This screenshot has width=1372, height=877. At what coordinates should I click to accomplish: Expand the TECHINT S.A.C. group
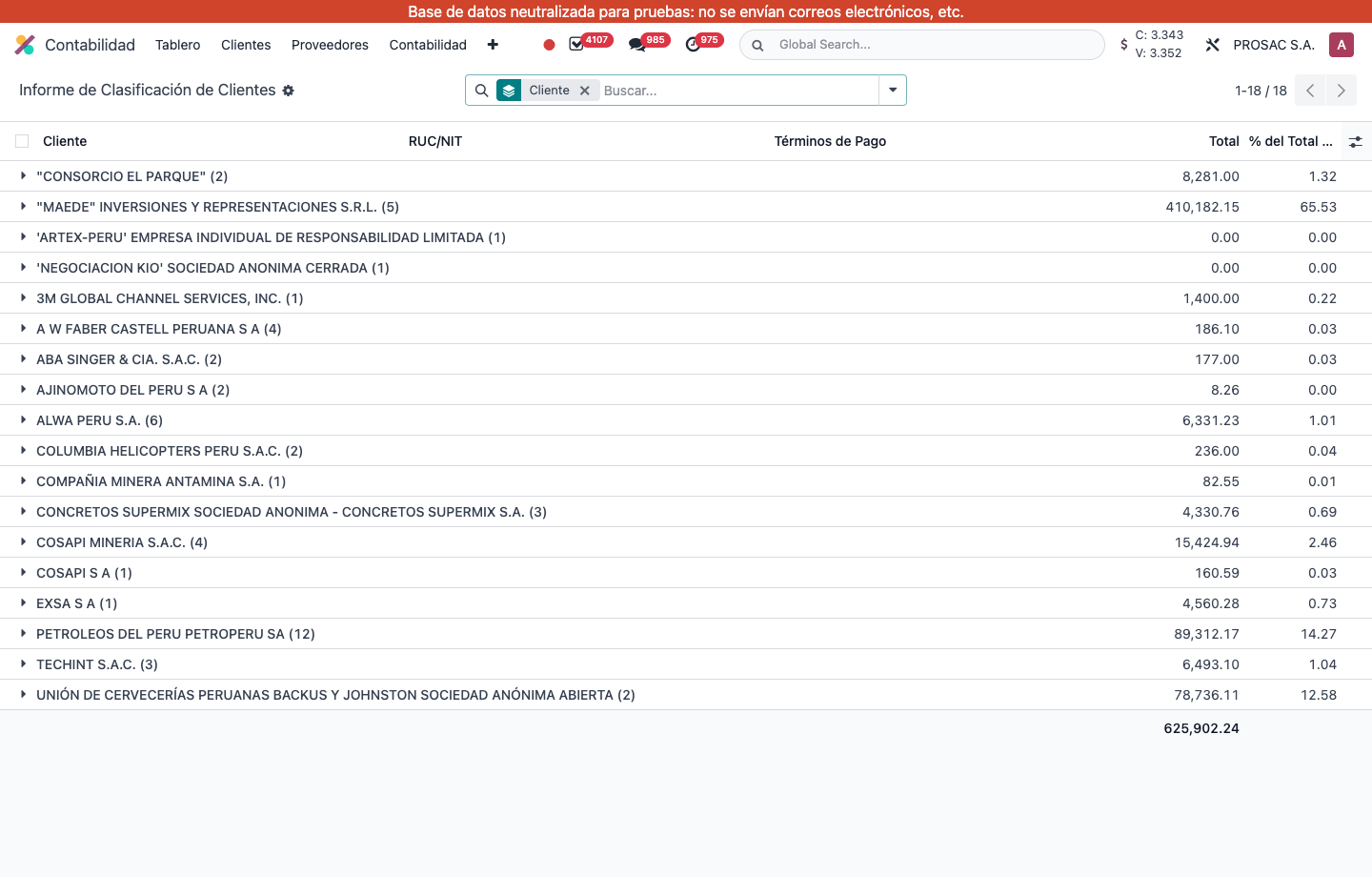[23, 664]
